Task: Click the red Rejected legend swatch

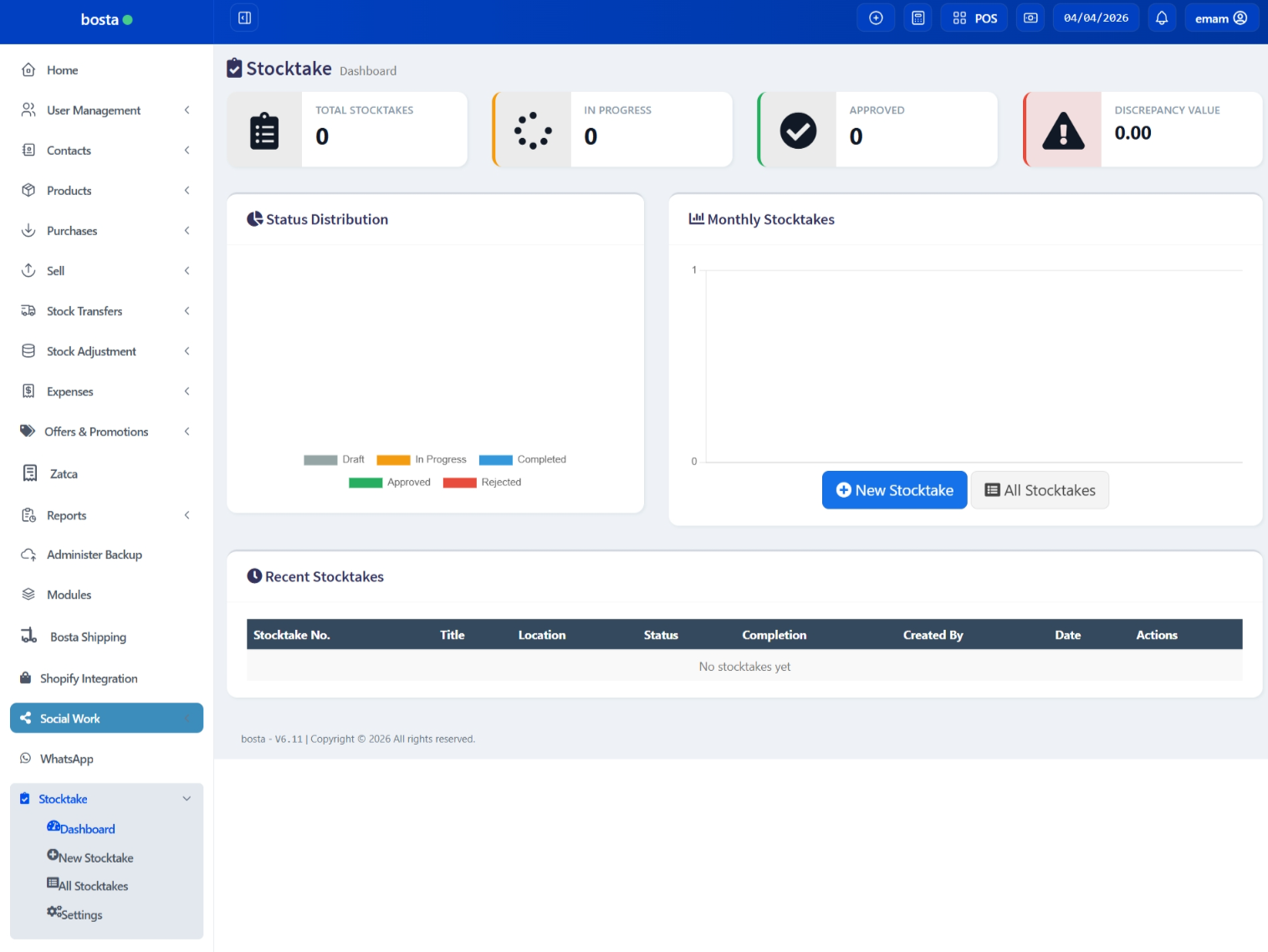Action: (459, 483)
